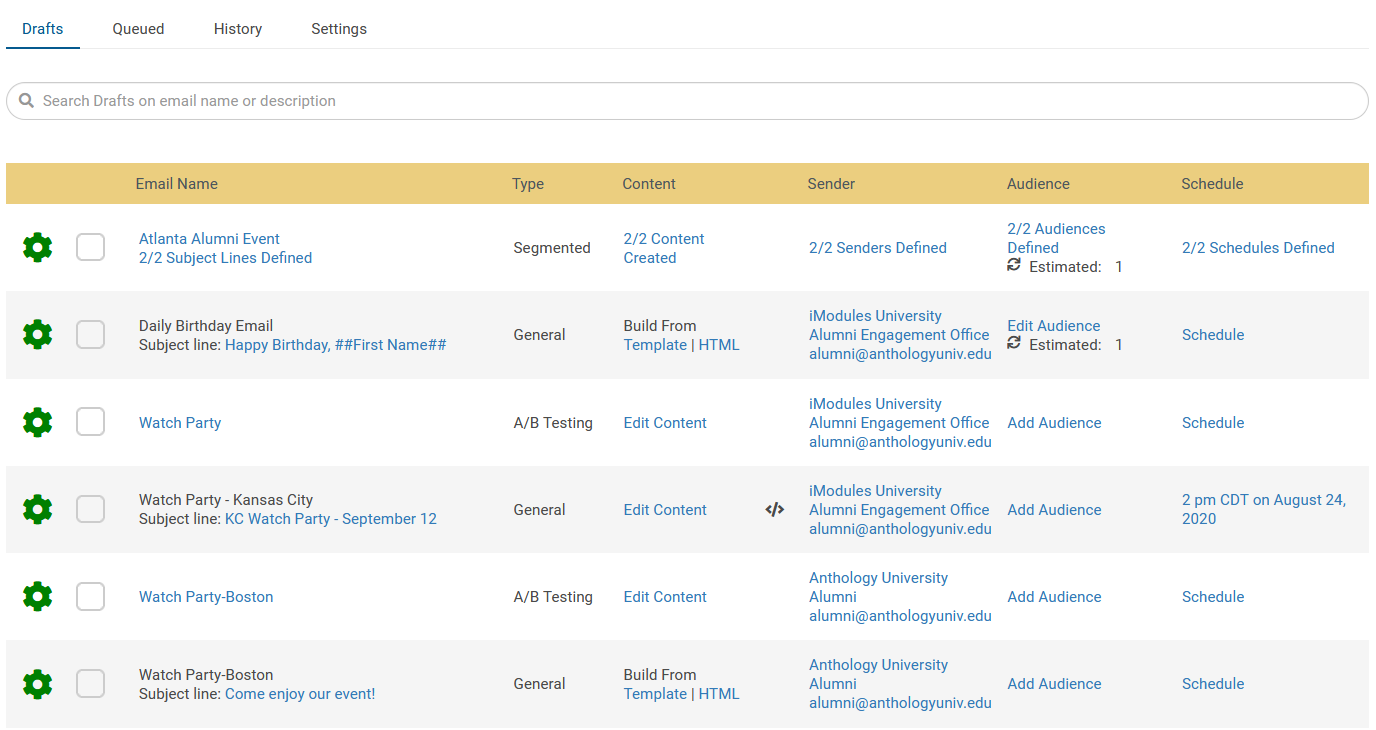1376x730 pixels.
Task: Open the actions gear for Atlanta Alumni Event
Action: (x=37, y=247)
